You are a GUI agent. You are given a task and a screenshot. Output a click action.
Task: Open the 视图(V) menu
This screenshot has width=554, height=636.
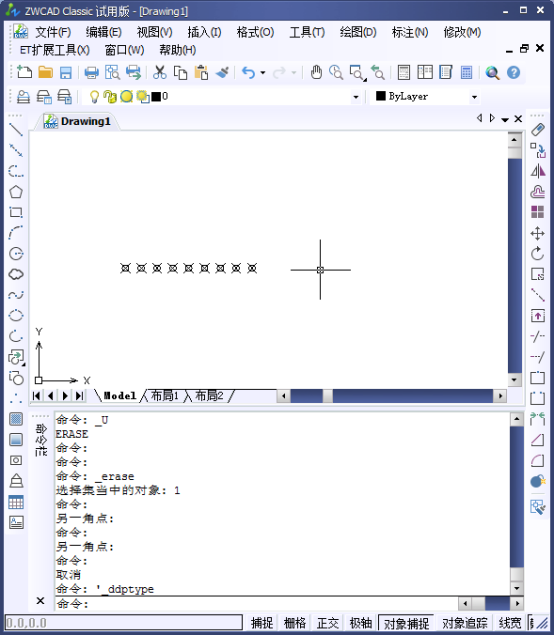pyautogui.click(x=155, y=32)
